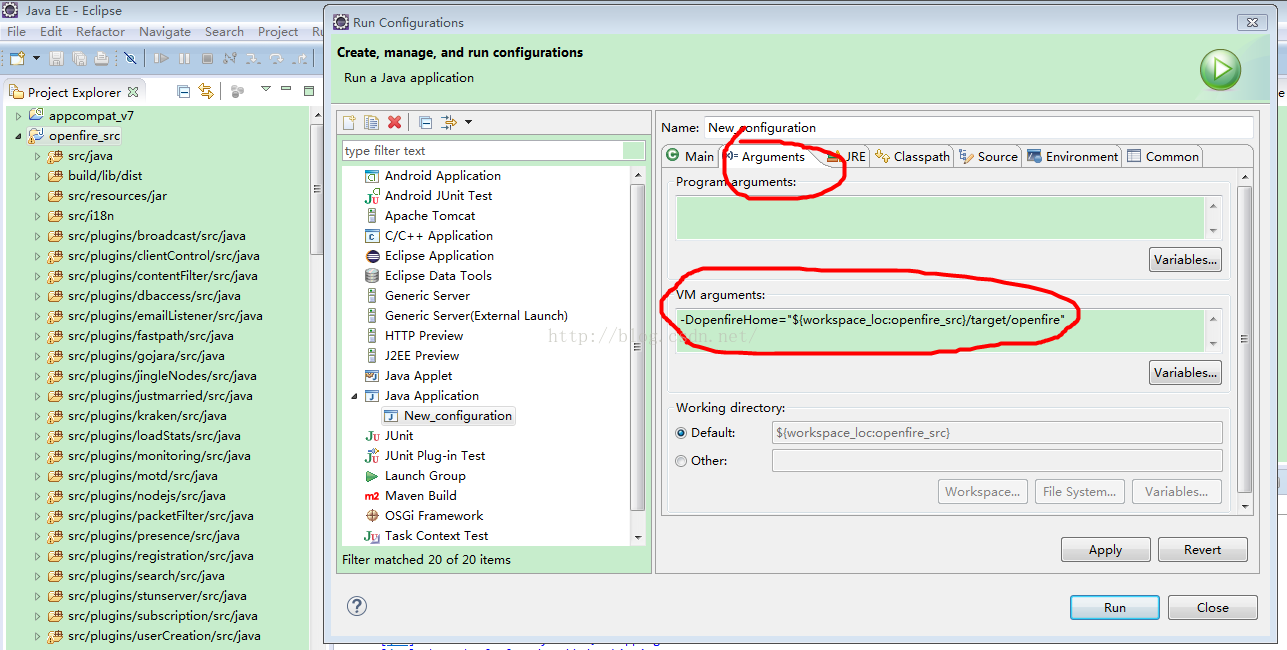Collapse All in Project Explorer
Screen dimensions: 1287x650
[x=184, y=91]
